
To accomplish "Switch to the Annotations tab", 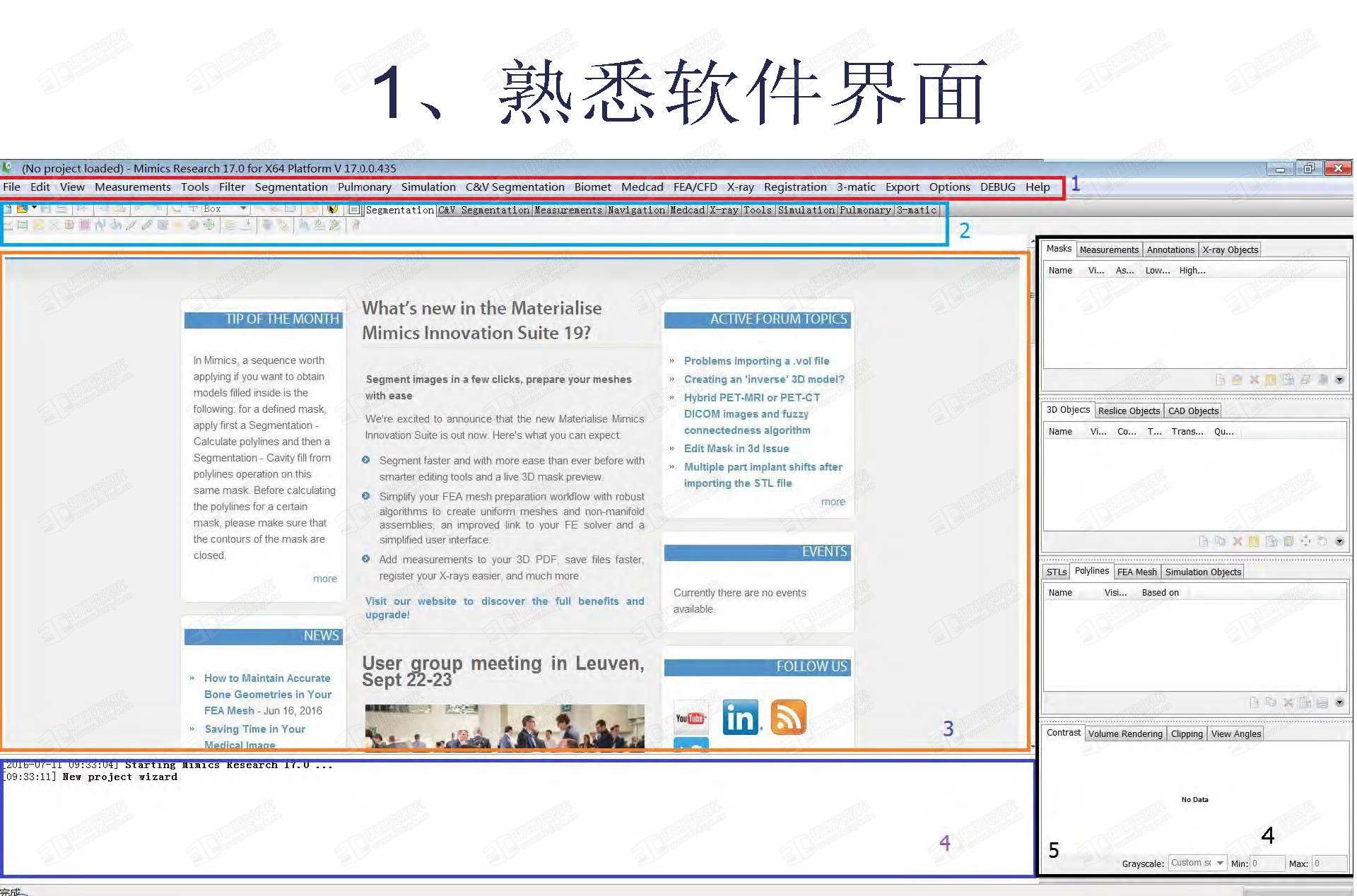I will [1170, 249].
